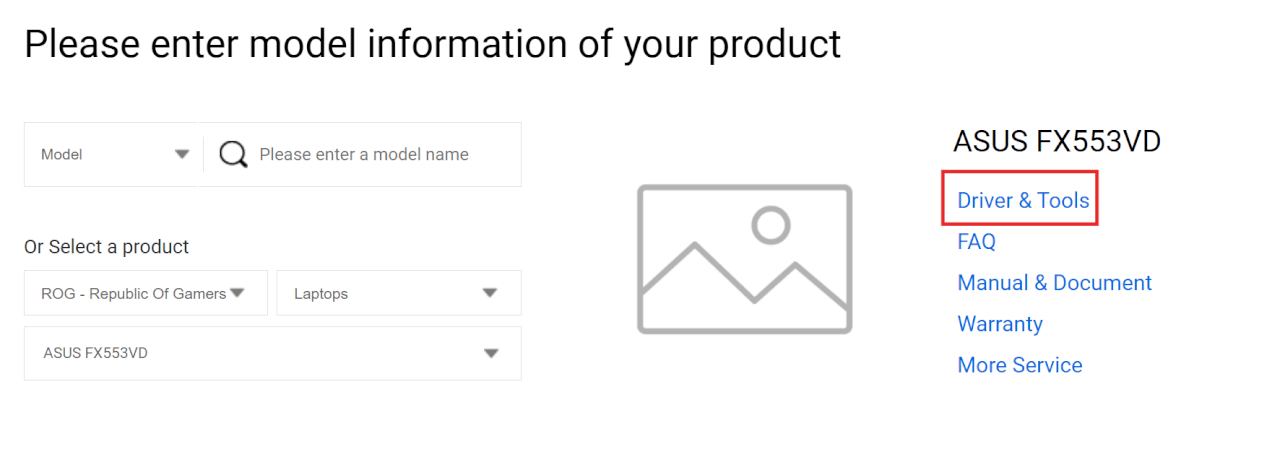
Task: Open the ROG - Republic Of Gamers dropdown
Action: click(x=134, y=294)
